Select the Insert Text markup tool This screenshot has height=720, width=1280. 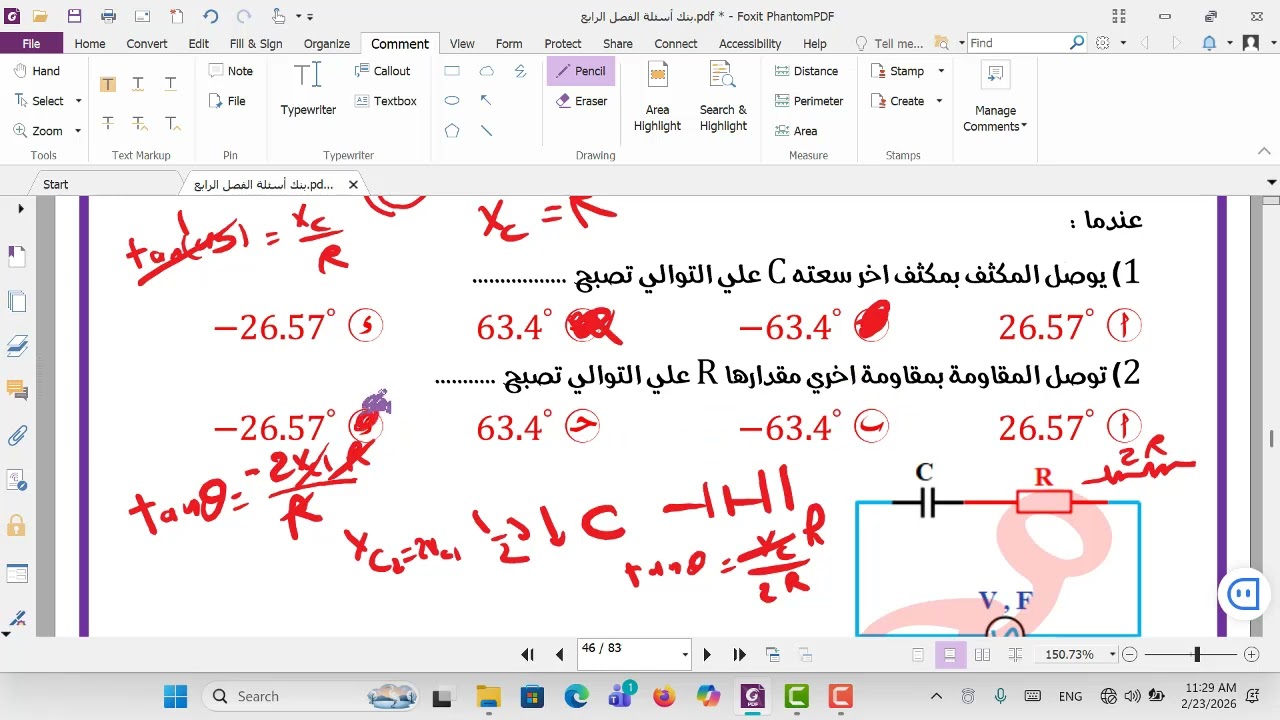coord(171,124)
